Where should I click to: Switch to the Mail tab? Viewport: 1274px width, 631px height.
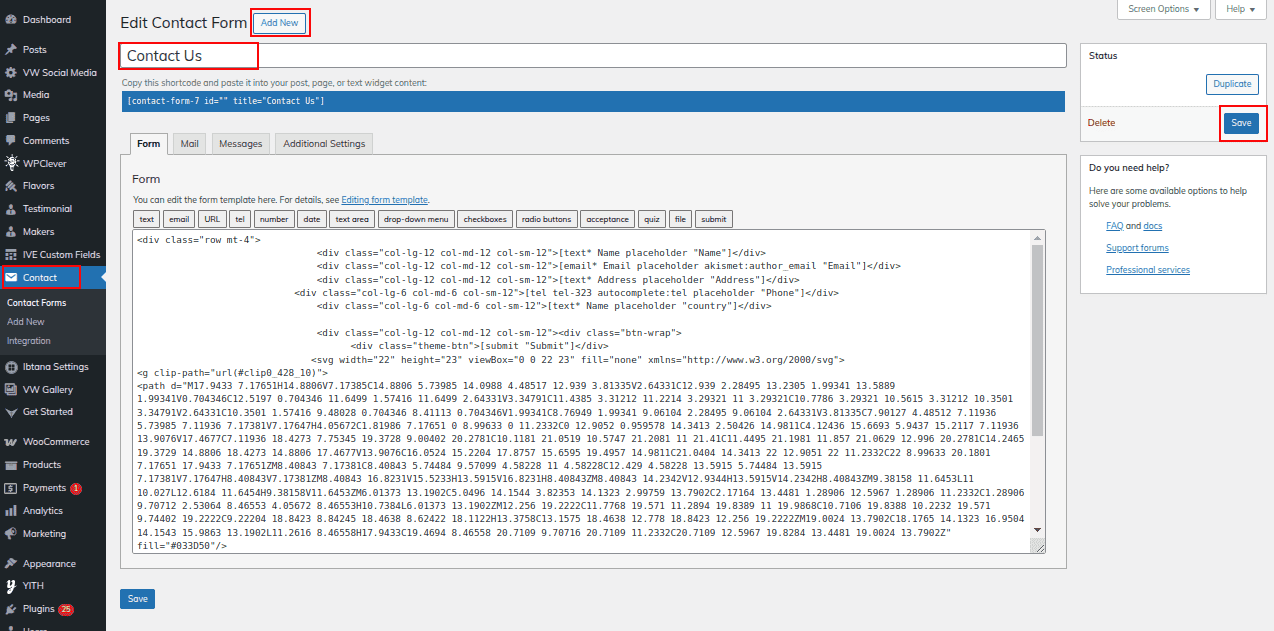[x=189, y=144]
